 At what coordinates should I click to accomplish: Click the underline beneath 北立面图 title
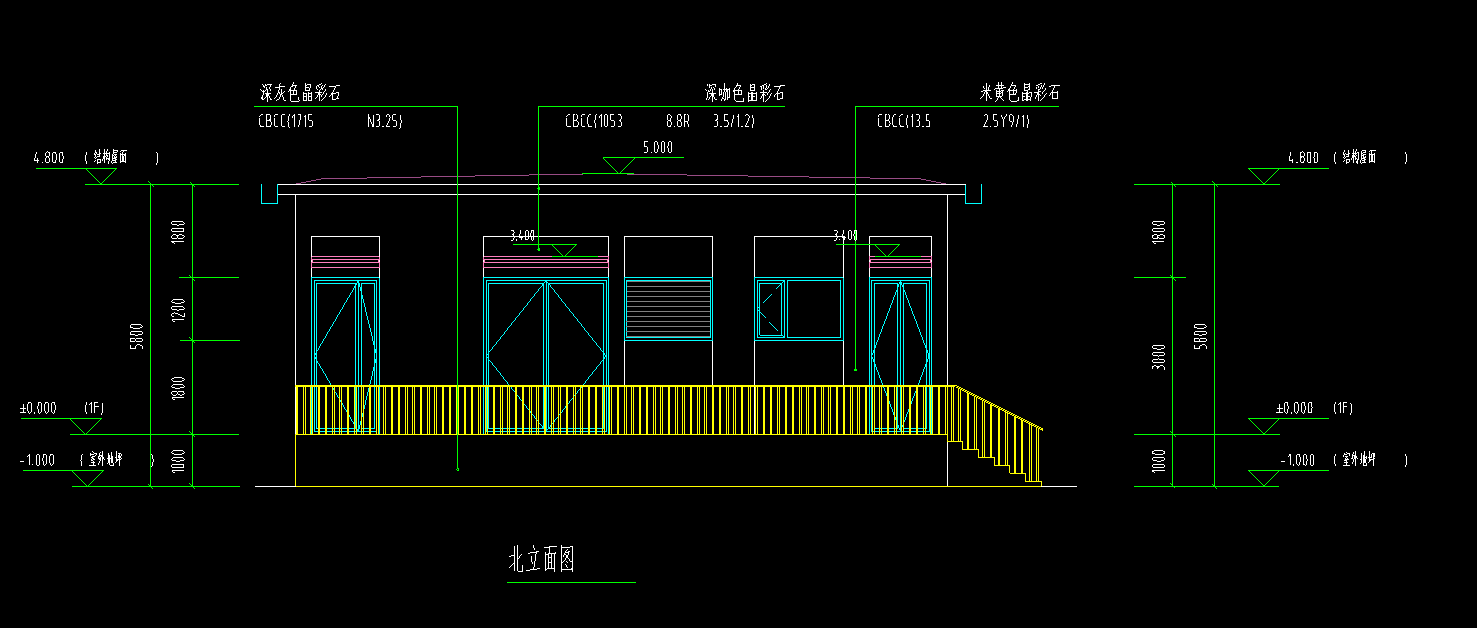click(571, 582)
